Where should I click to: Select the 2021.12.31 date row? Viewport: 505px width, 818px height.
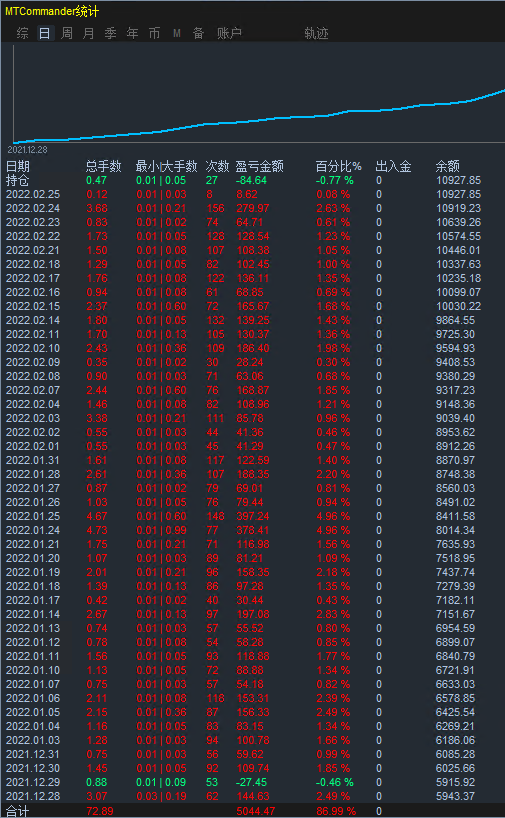(x=33, y=754)
